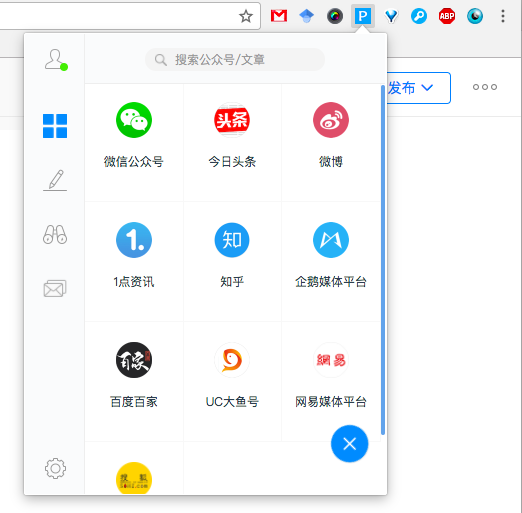Select the platforms grid icon in sidebar
The image size is (522, 513).
click(x=55, y=126)
